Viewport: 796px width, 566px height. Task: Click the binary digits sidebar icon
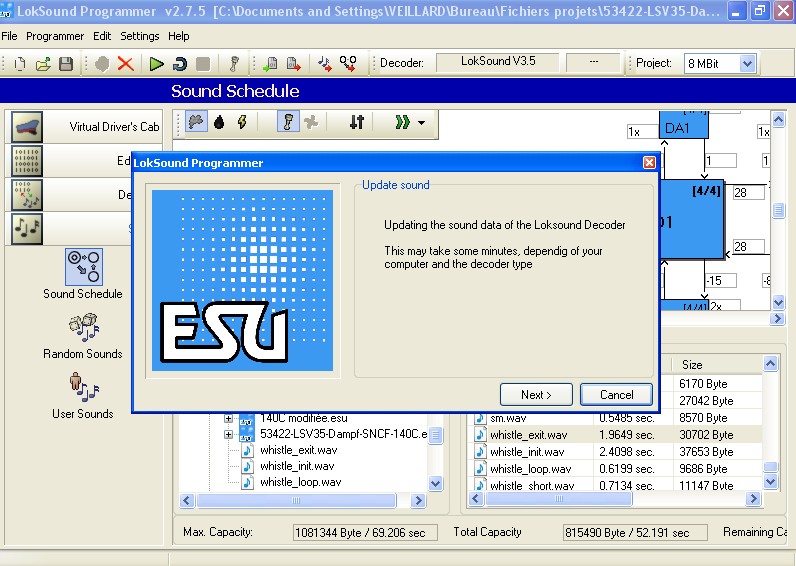(27, 161)
